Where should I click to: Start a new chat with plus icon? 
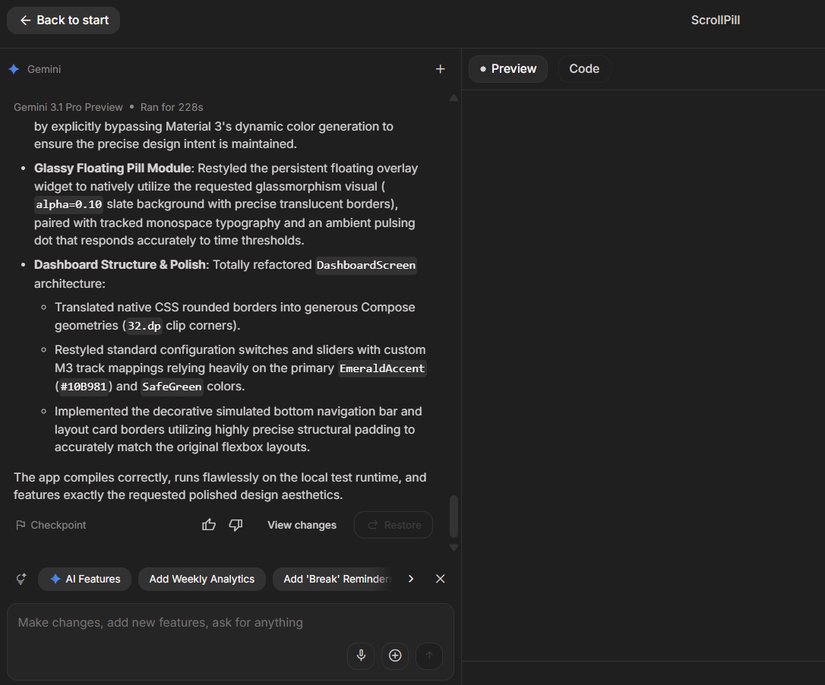440,69
